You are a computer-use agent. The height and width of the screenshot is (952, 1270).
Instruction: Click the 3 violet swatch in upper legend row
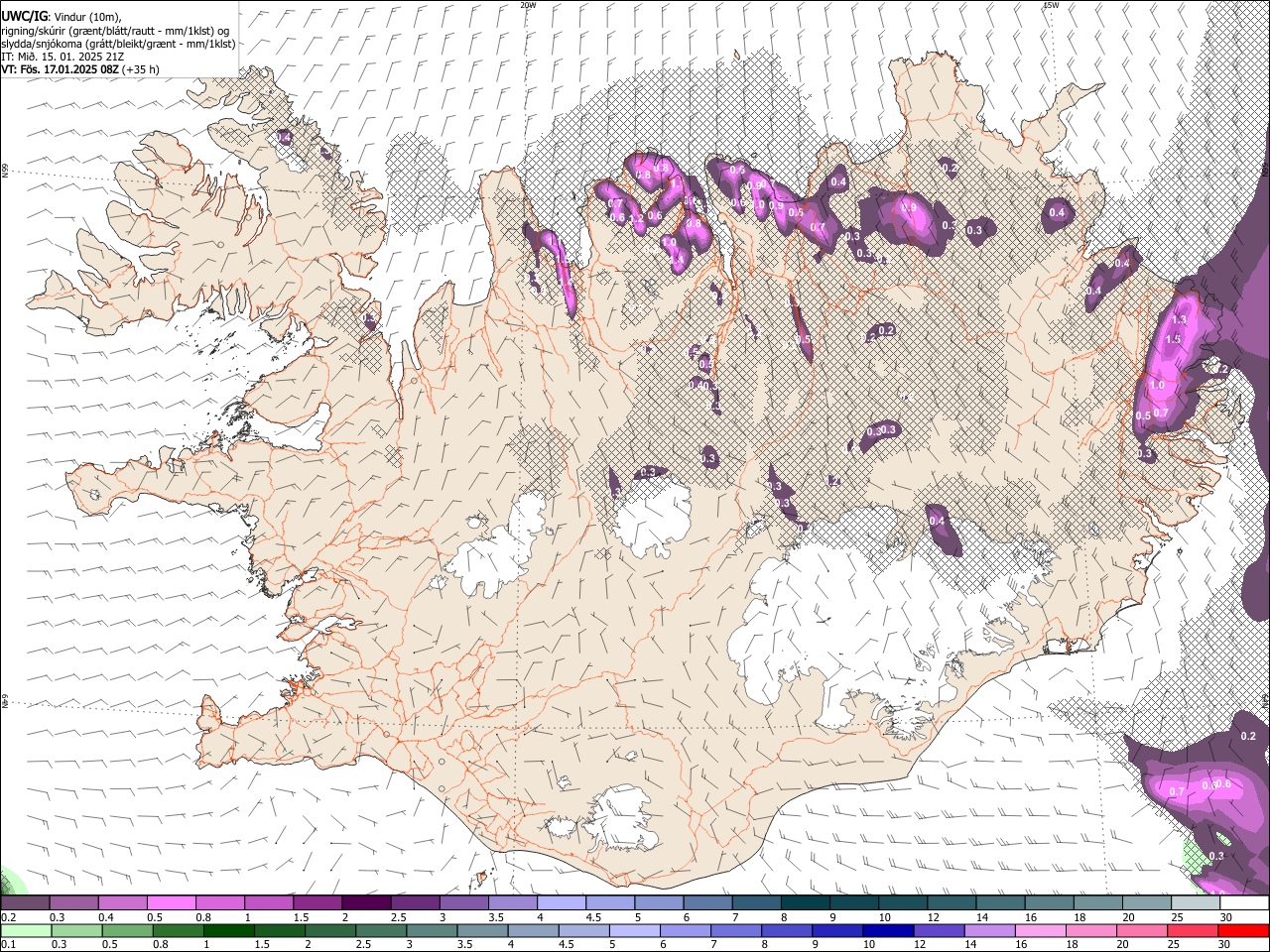point(464,903)
